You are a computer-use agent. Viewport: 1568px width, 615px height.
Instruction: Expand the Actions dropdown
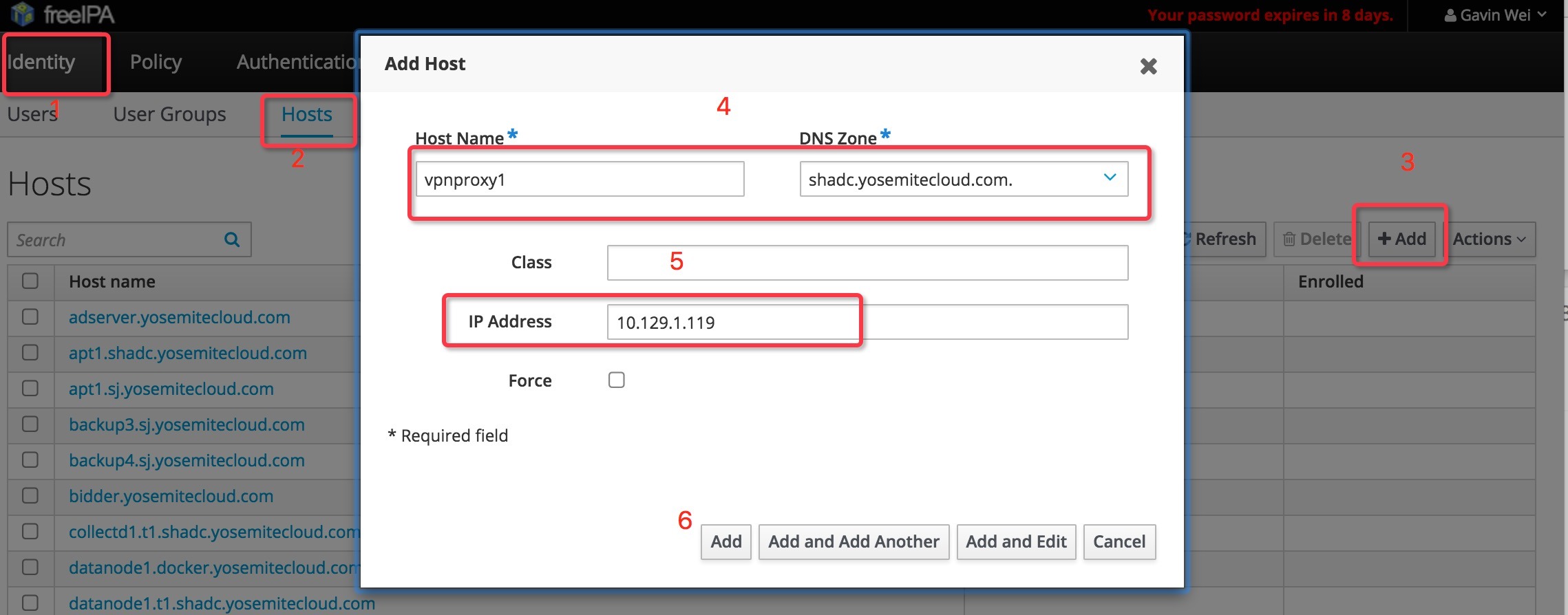click(x=1490, y=239)
